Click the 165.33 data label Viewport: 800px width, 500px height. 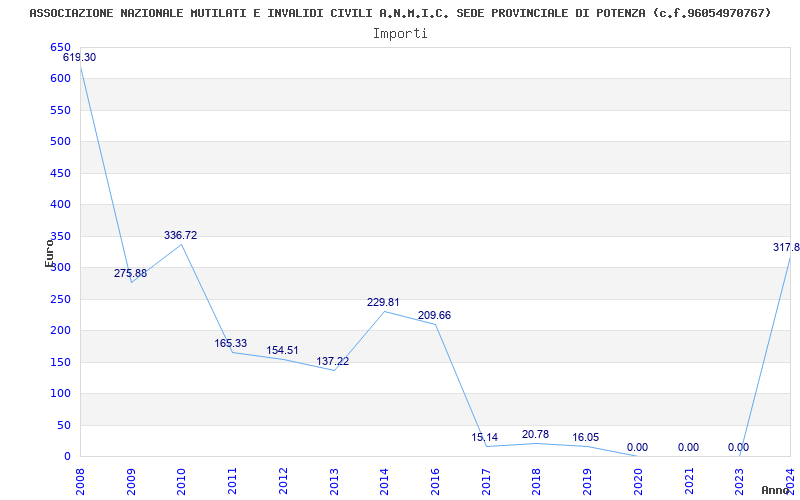pyautogui.click(x=230, y=343)
